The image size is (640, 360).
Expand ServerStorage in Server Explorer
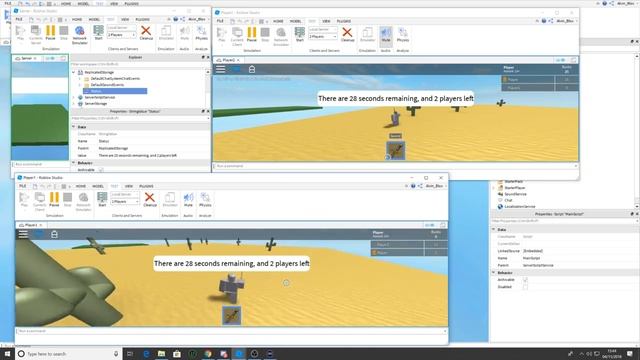pos(74,104)
